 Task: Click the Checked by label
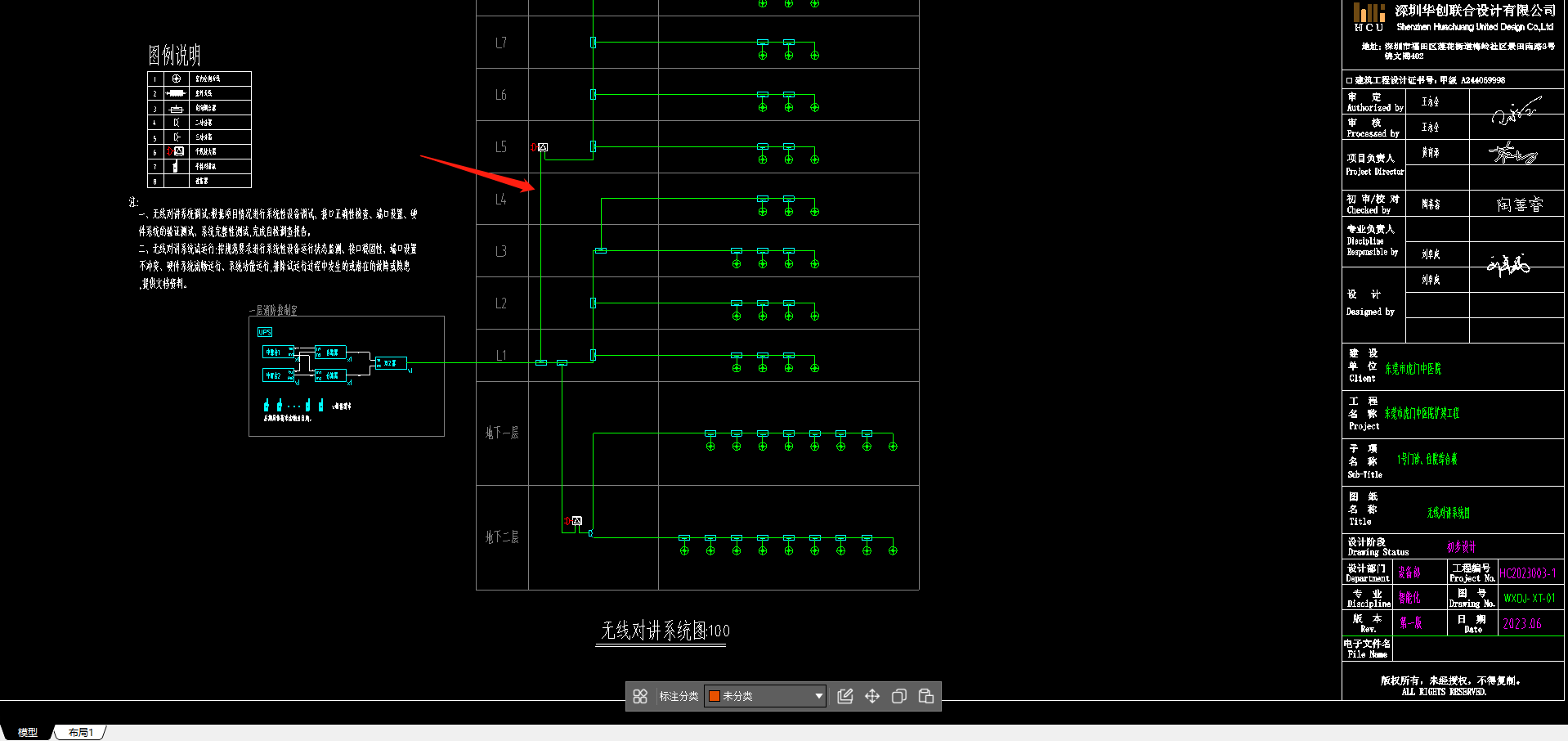point(1369,210)
